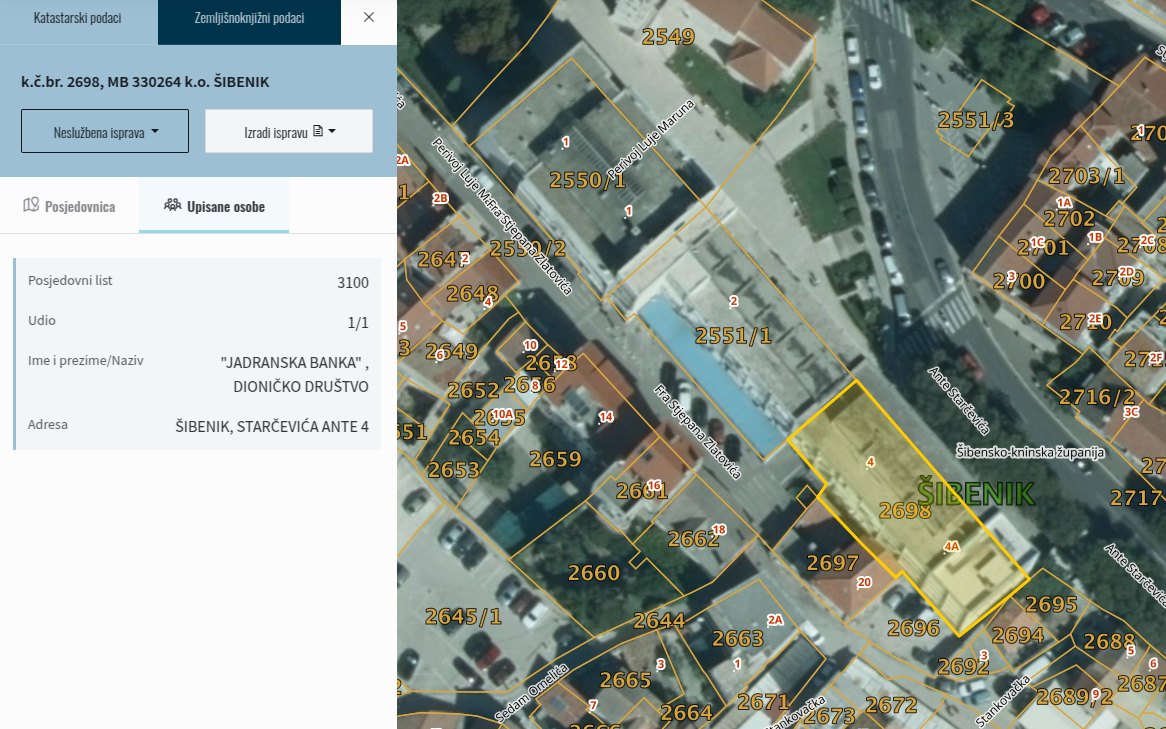
Task: Expand the Neslužbena isprava dropdown
Action: coord(105,131)
